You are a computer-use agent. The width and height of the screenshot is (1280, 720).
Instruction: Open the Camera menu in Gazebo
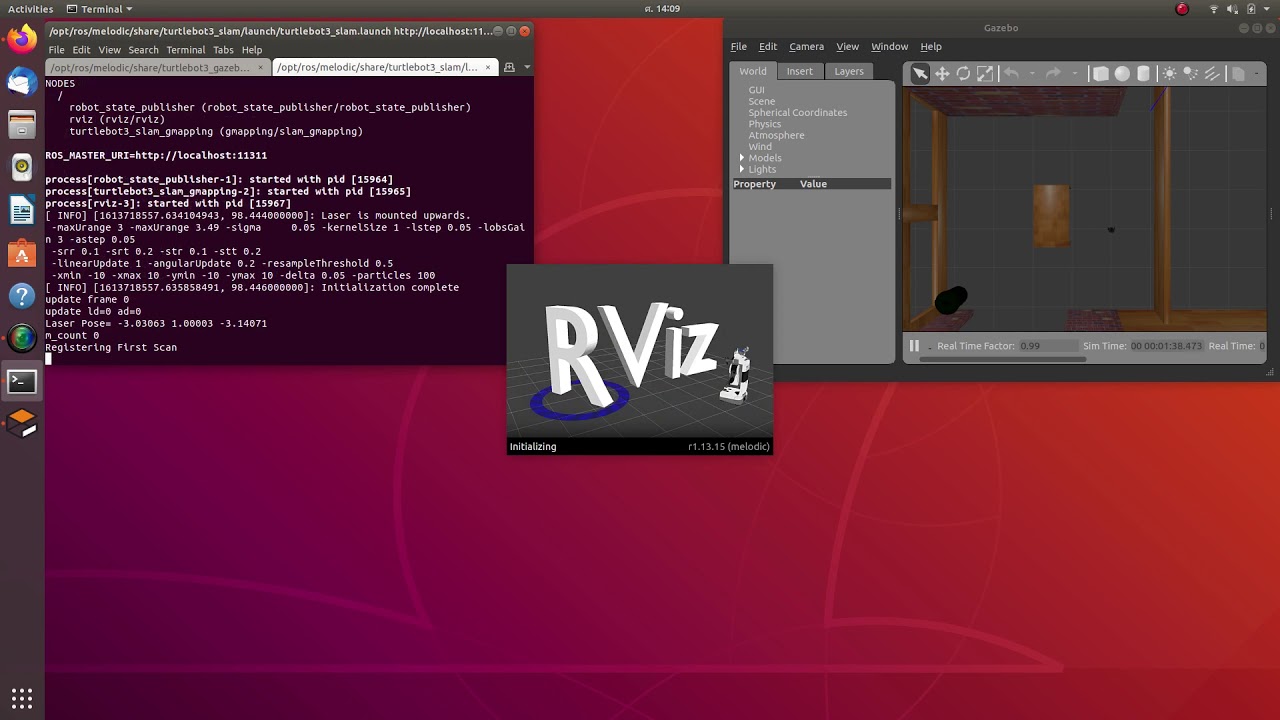806,46
